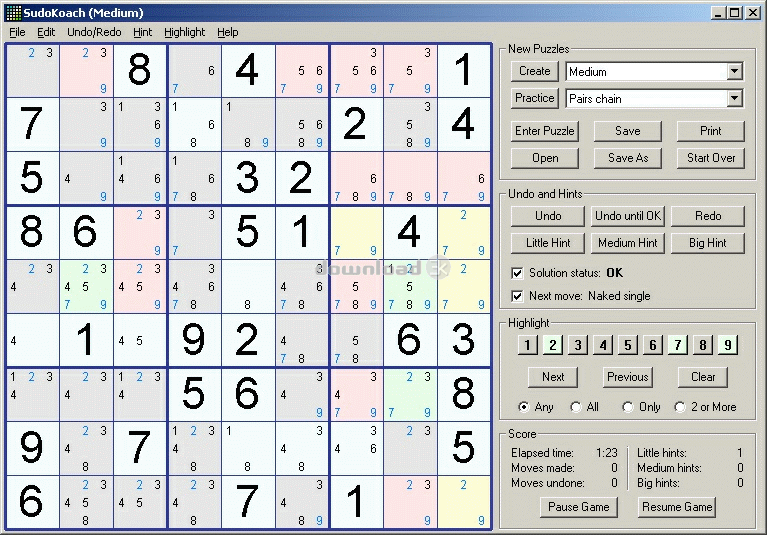Click the Open button
The height and width of the screenshot is (535, 767).
545,158
